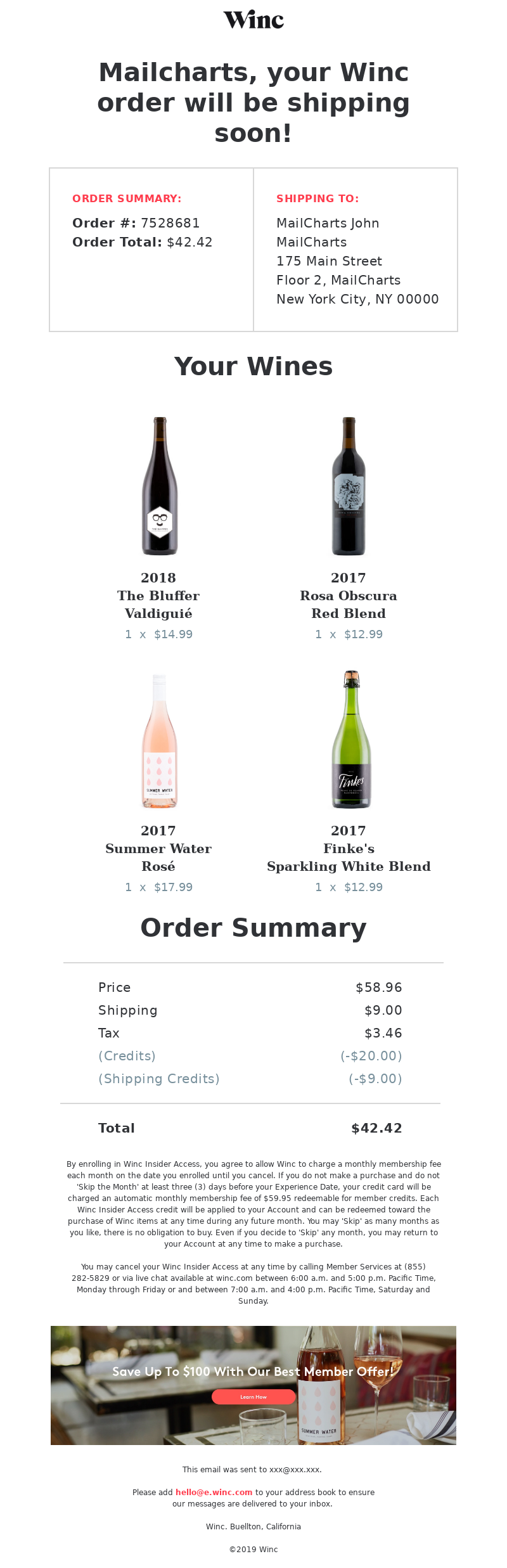Open the Rosa Obscura bottle image
507x1568 pixels.
[349, 486]
